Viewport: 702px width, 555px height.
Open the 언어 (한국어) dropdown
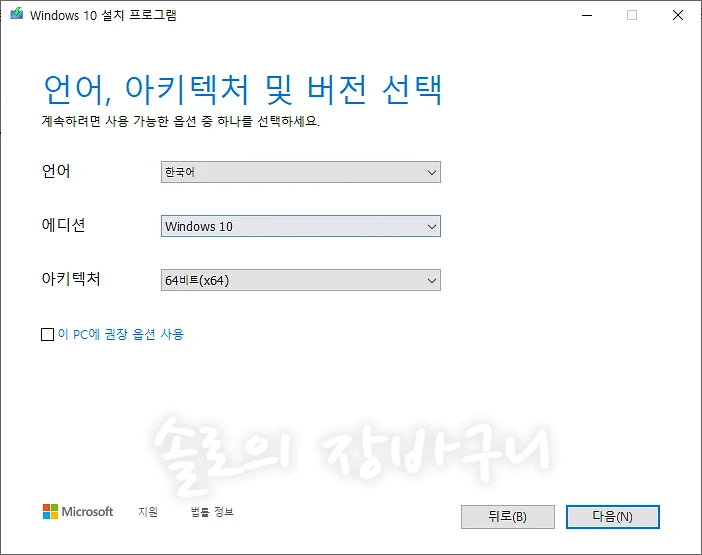(301, 172)
